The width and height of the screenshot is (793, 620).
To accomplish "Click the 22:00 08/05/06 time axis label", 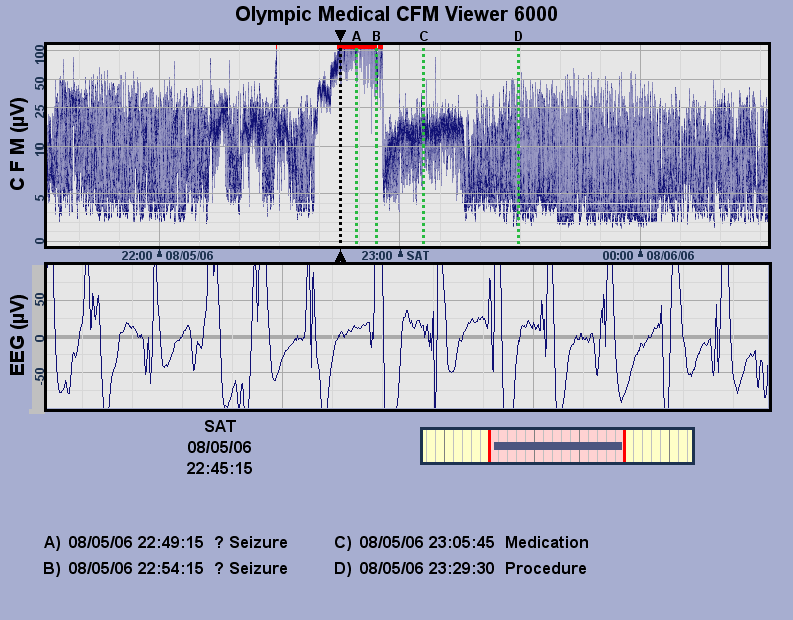I will (x=167, y=255).
